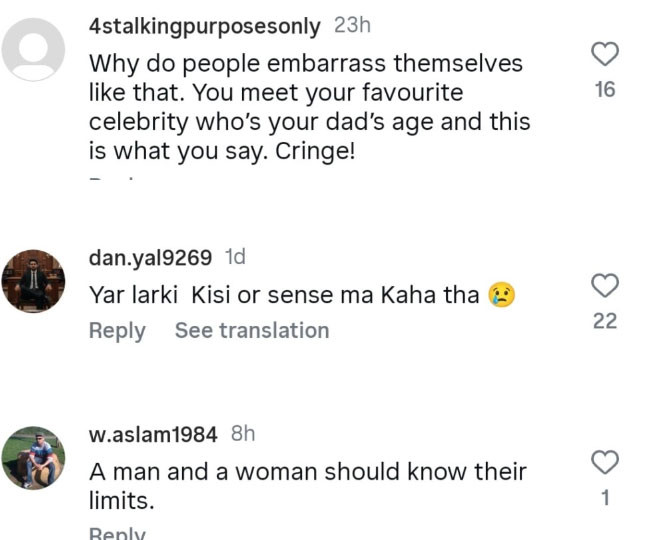
Task: Open 4stalkingpurposesonly's default gray profile picture
Action: [33, 50]
